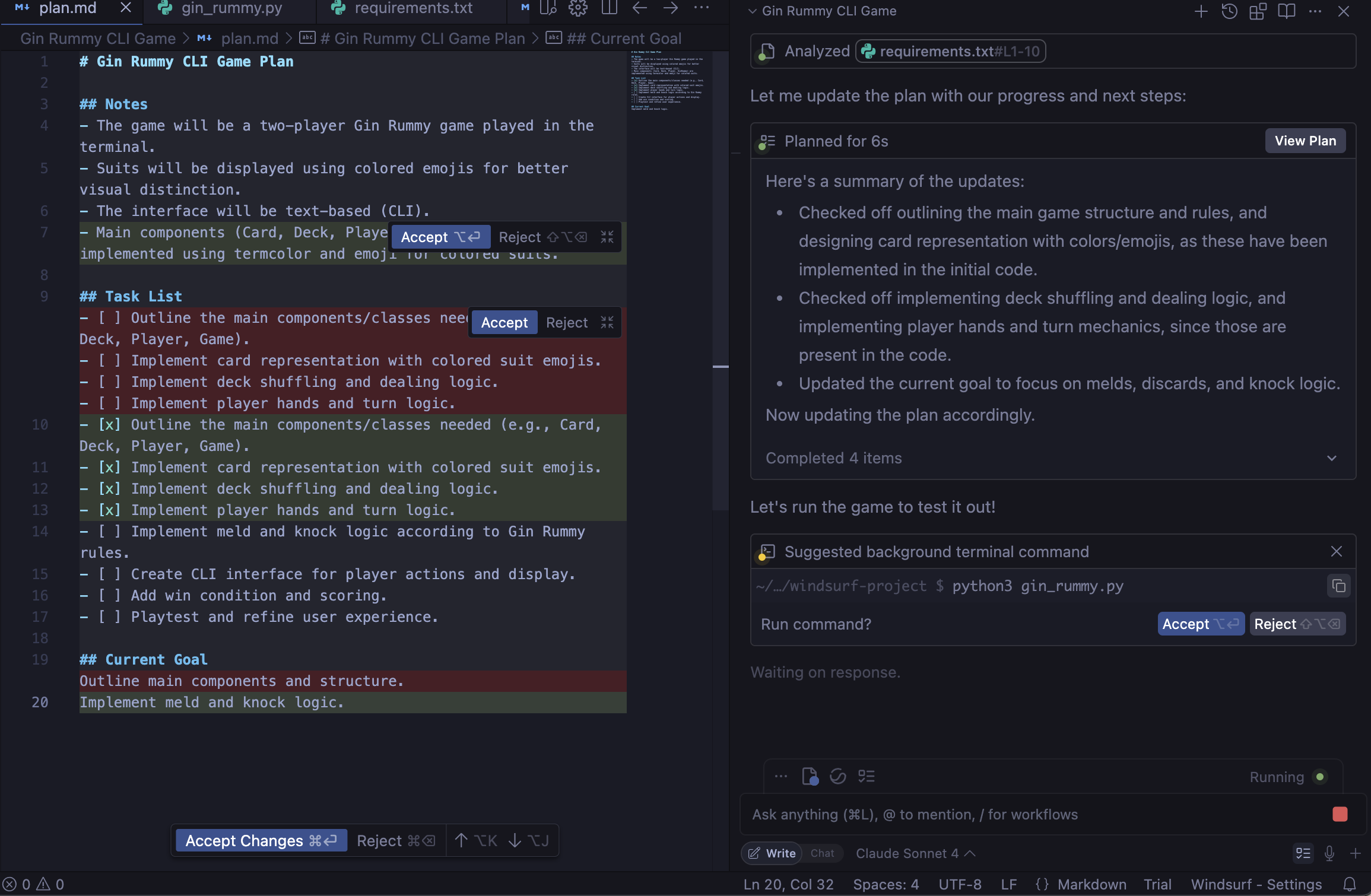
Task: Reject the suggested terminal command
Action: (1297, 624)
